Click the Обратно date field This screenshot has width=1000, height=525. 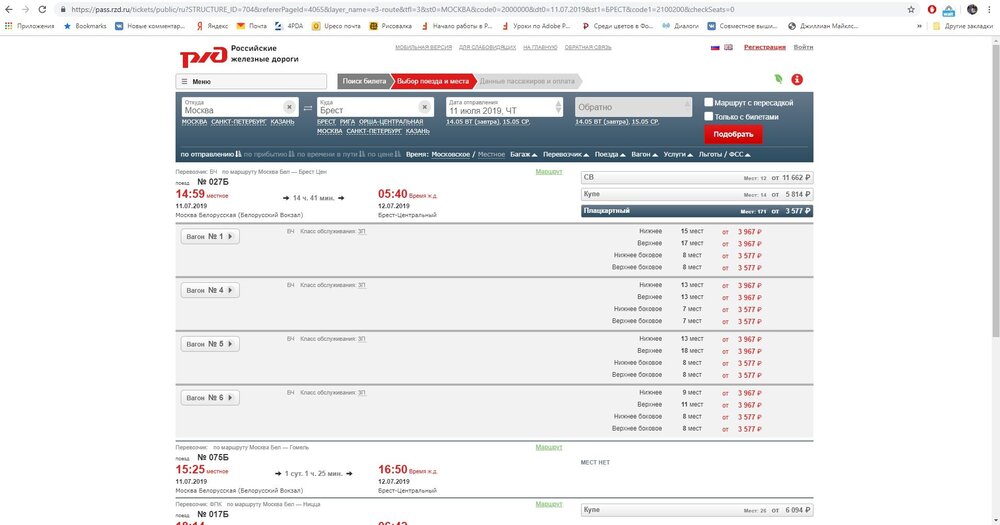click(633, 107)
